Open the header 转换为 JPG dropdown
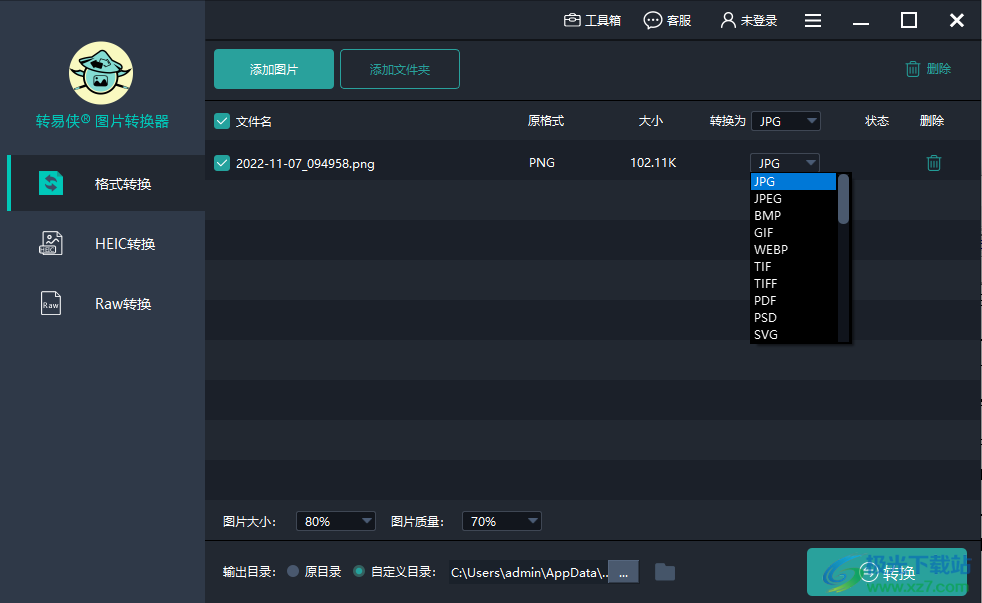The height and width of the screenshot is (603, 982). coord(786,120)
